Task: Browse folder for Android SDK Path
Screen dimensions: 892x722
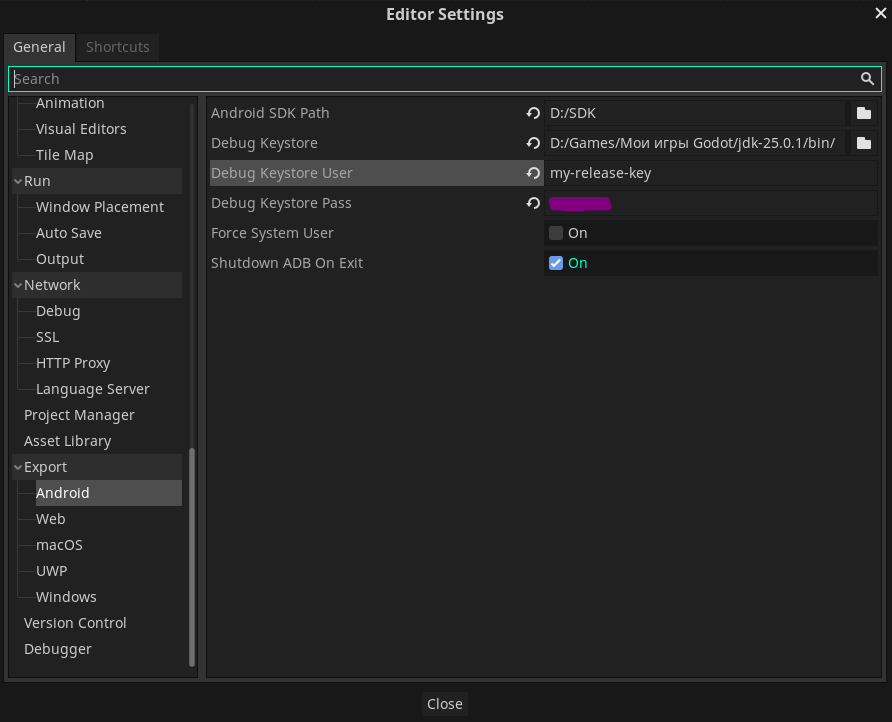Action: (864, 114)
